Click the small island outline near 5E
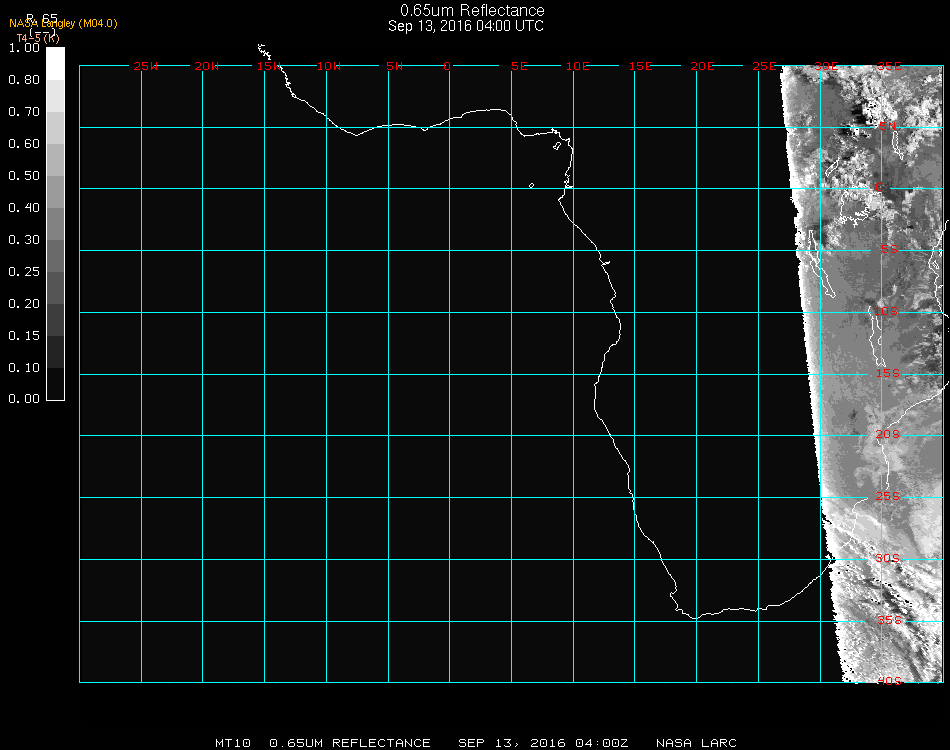This screenshot has width=950, height=750. 531,185
